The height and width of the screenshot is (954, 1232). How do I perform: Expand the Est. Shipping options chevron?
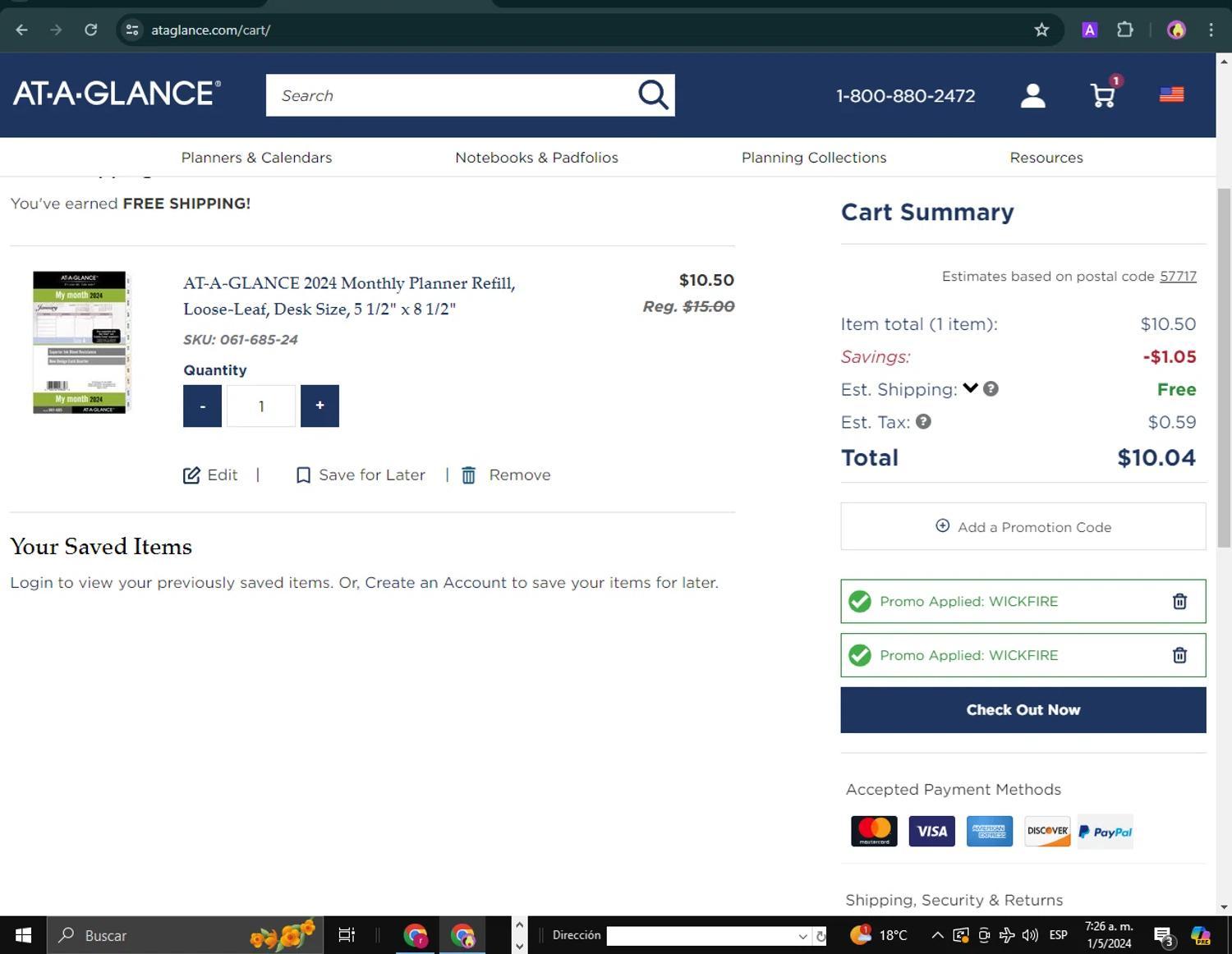click(970, 388)
